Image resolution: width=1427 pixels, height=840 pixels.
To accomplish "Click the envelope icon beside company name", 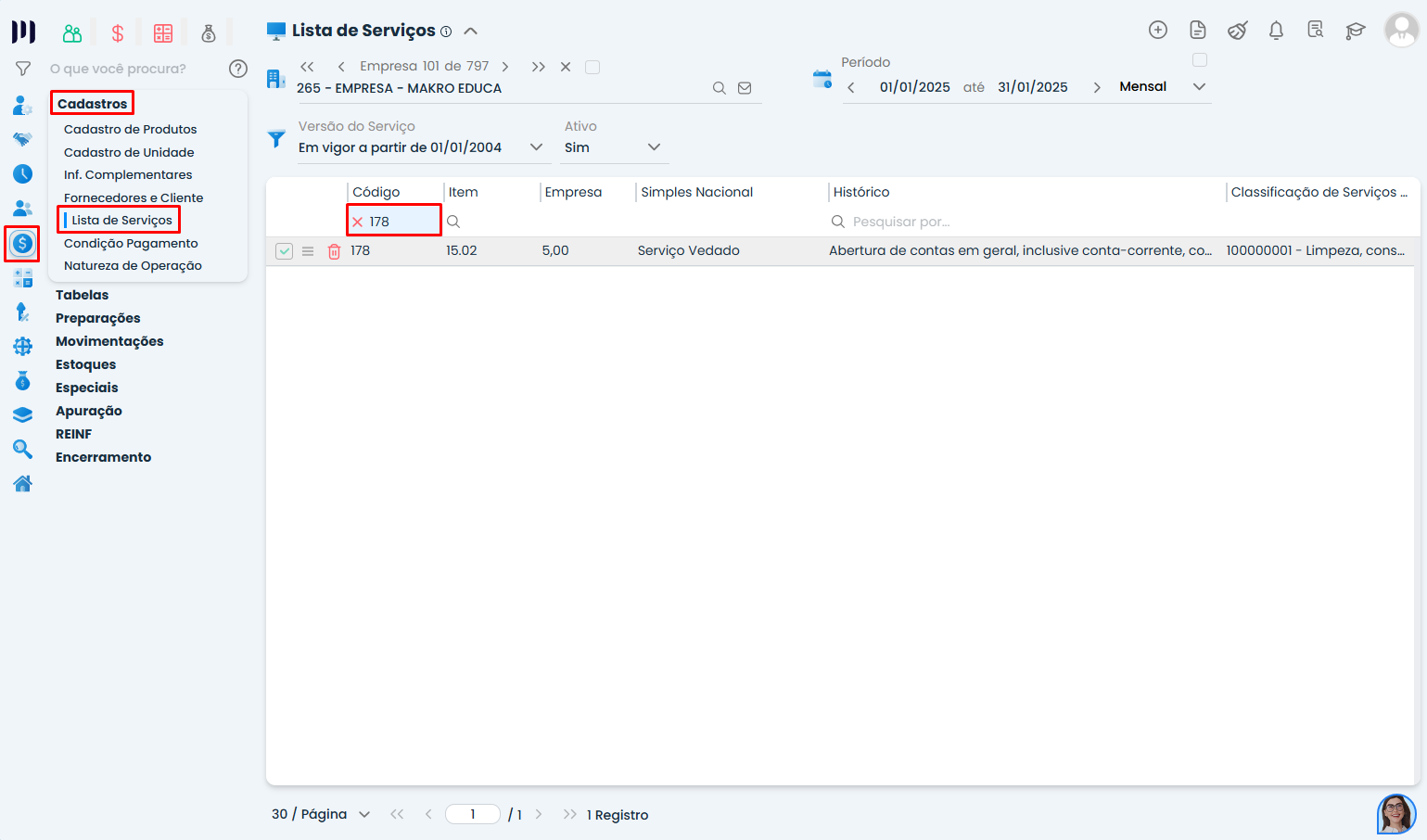I will [745, 88].
